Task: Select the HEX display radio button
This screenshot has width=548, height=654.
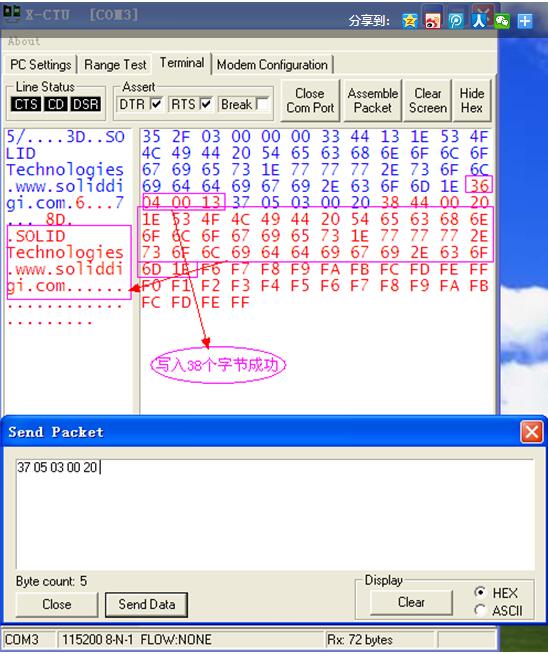Action: pyautogui.click(x=480, y=592)
